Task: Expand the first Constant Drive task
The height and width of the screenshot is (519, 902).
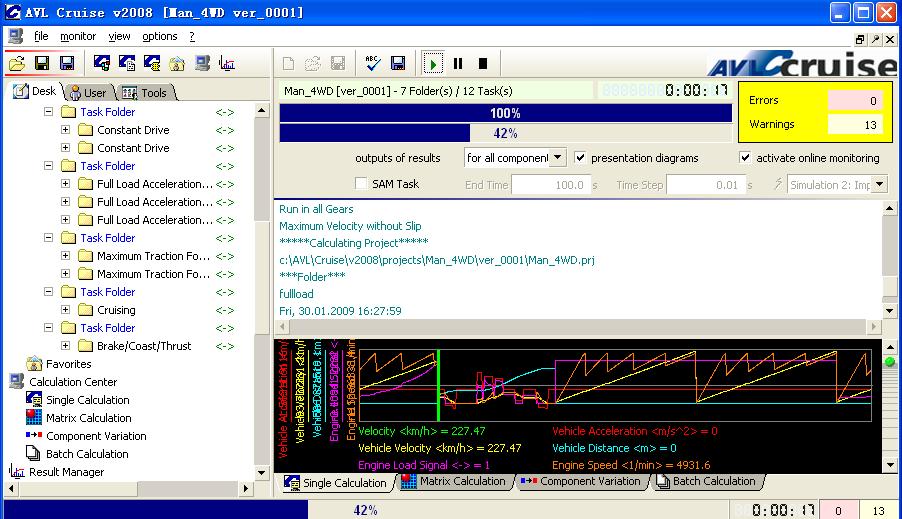Action: 66,130
